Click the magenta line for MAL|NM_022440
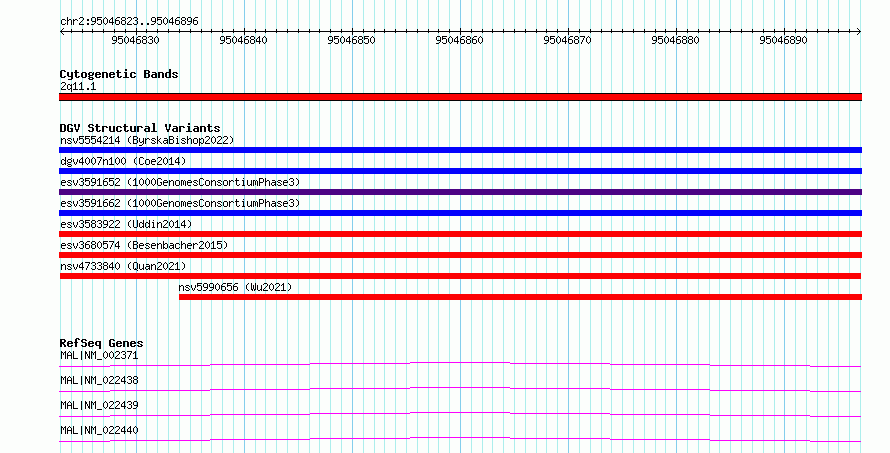The image size is (890, 453). [460, 439]
